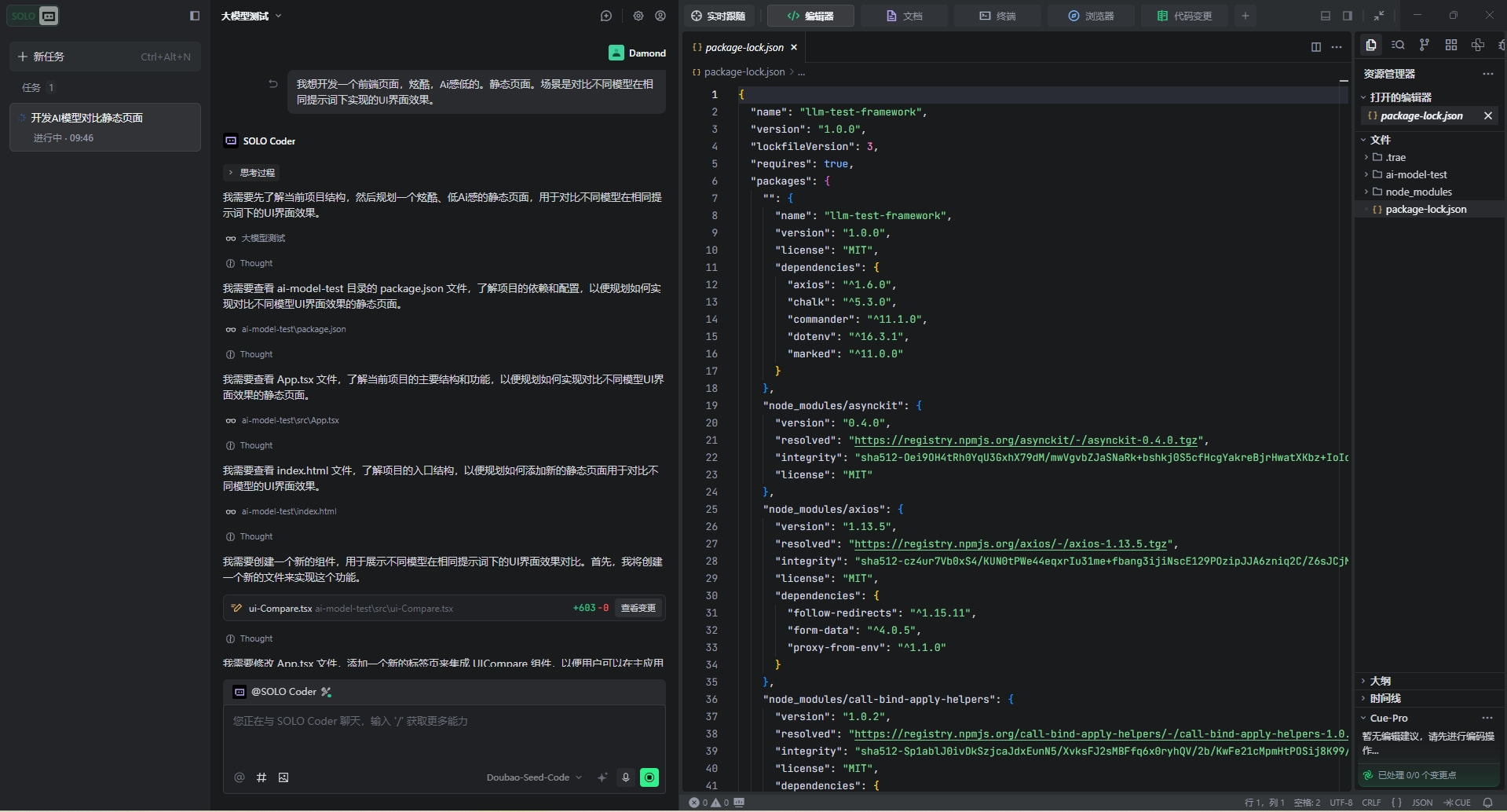The image size is (1507, 812).
Task: Expand the 思考过程 thinking section
Action: click(x=251, y=173)
